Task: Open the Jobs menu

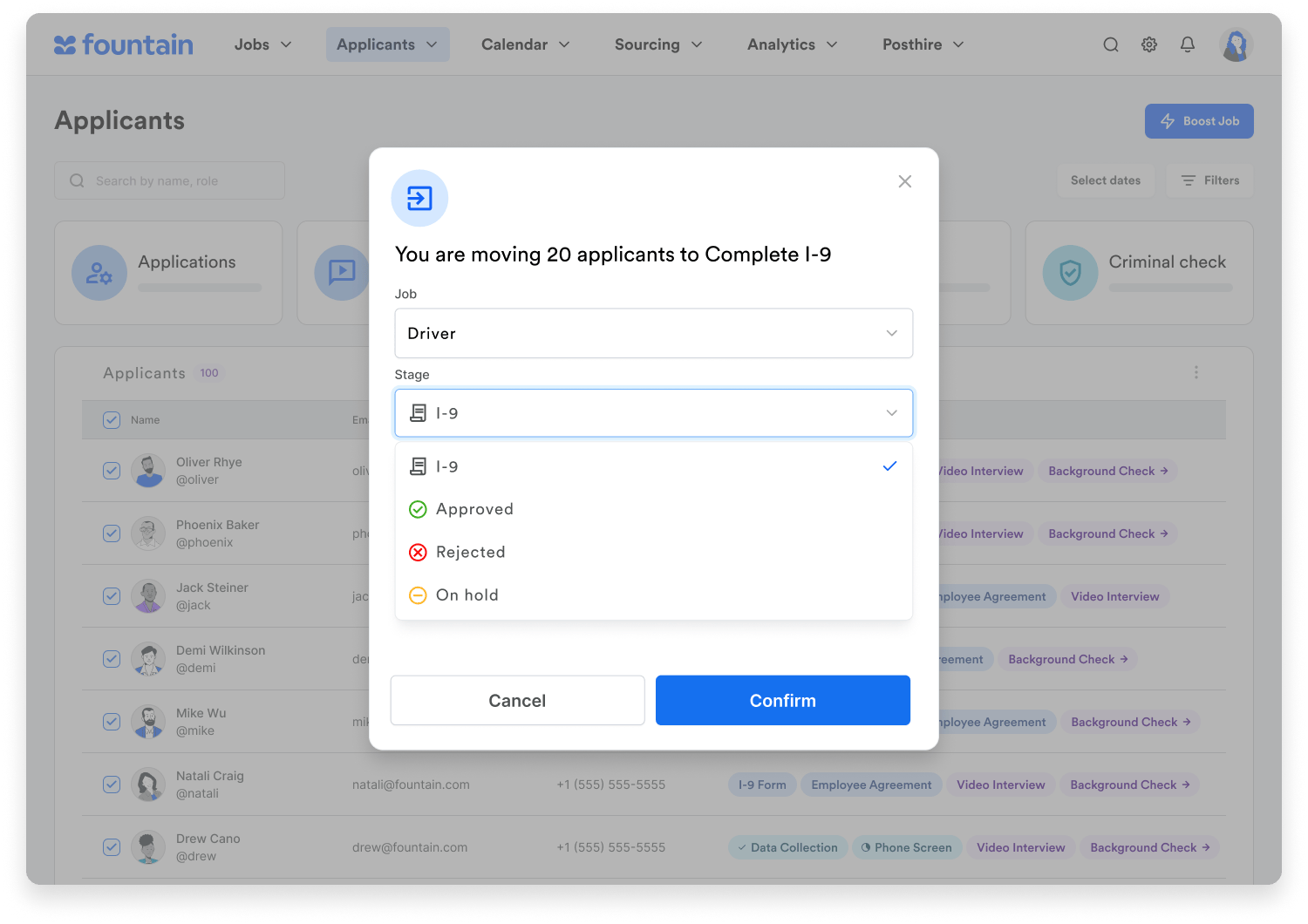Action: (x=262, y=44)
